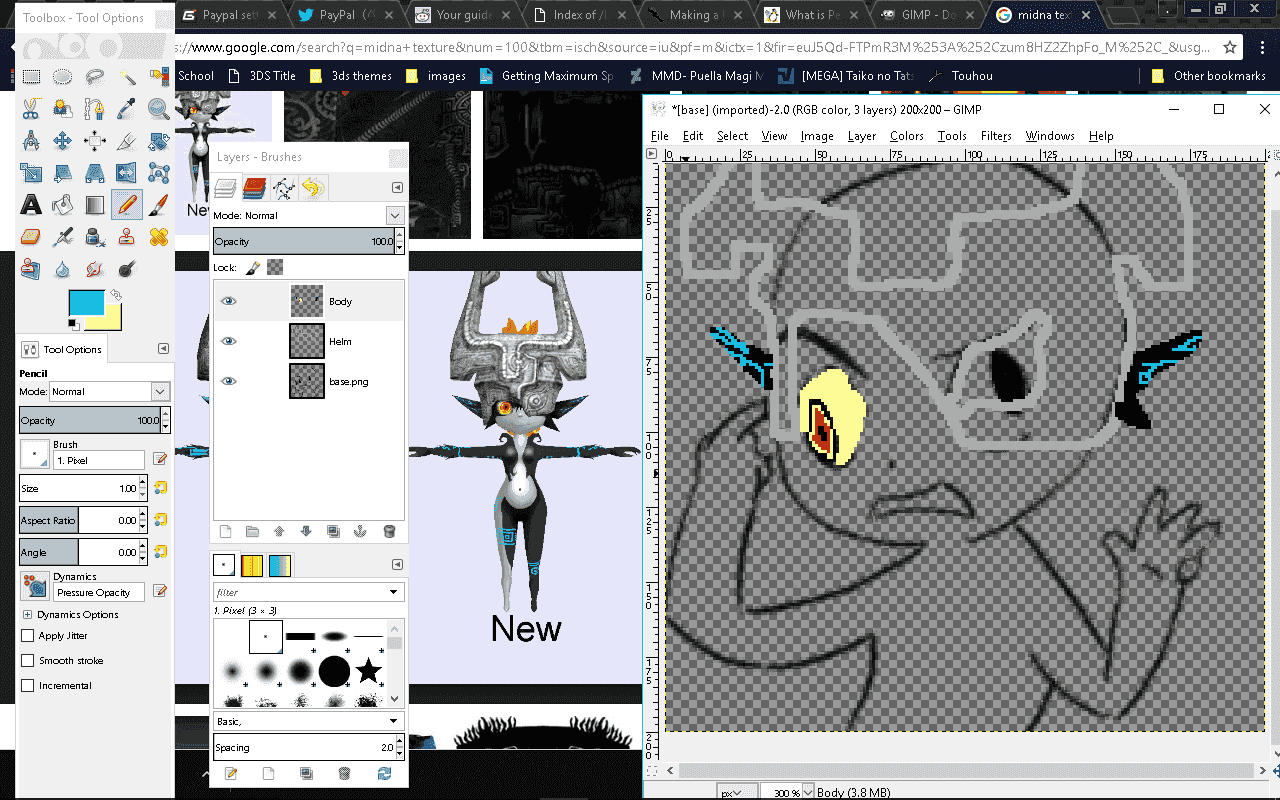Select the Blend gradient tool
1280x800 pixels.
point(95,205)
